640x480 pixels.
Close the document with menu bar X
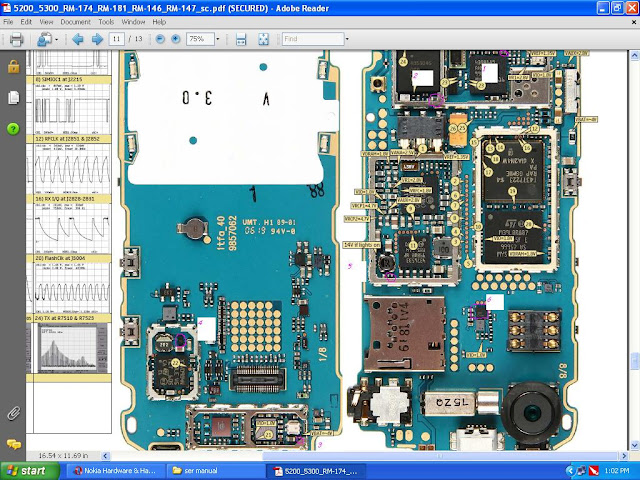[634, 22]
